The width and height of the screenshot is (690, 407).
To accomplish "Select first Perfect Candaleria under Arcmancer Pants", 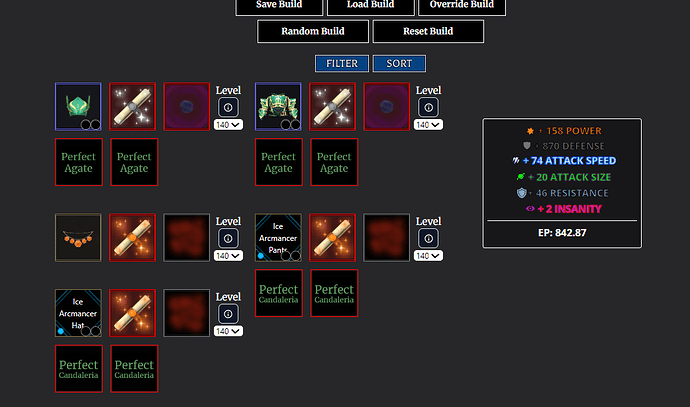I will coord(279,293).
